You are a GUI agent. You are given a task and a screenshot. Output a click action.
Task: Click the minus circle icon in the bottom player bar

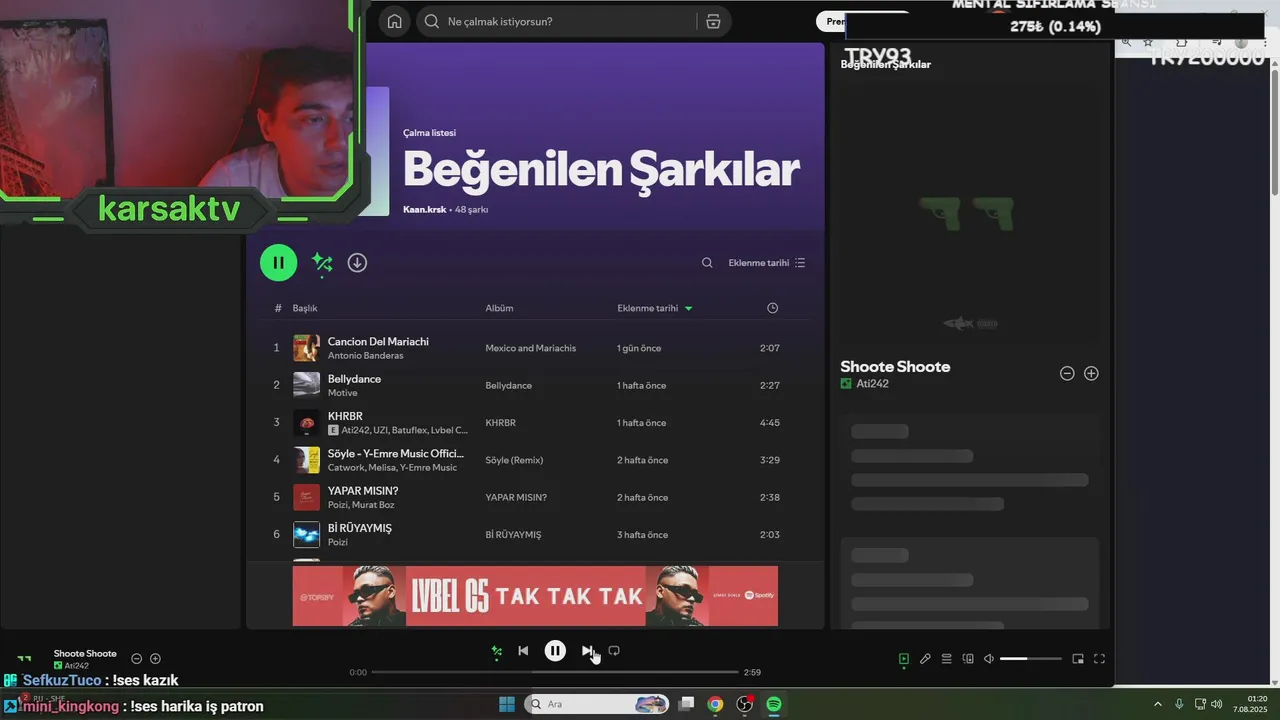(137, 658)
